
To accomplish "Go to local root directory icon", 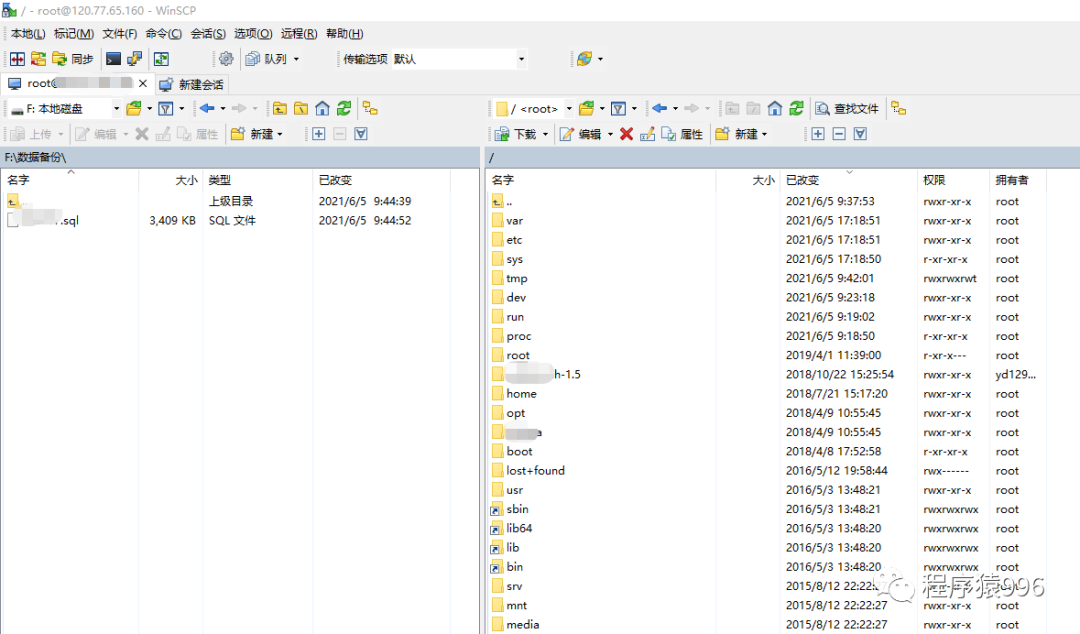I will pyautogui.click(x=301, y=108).
